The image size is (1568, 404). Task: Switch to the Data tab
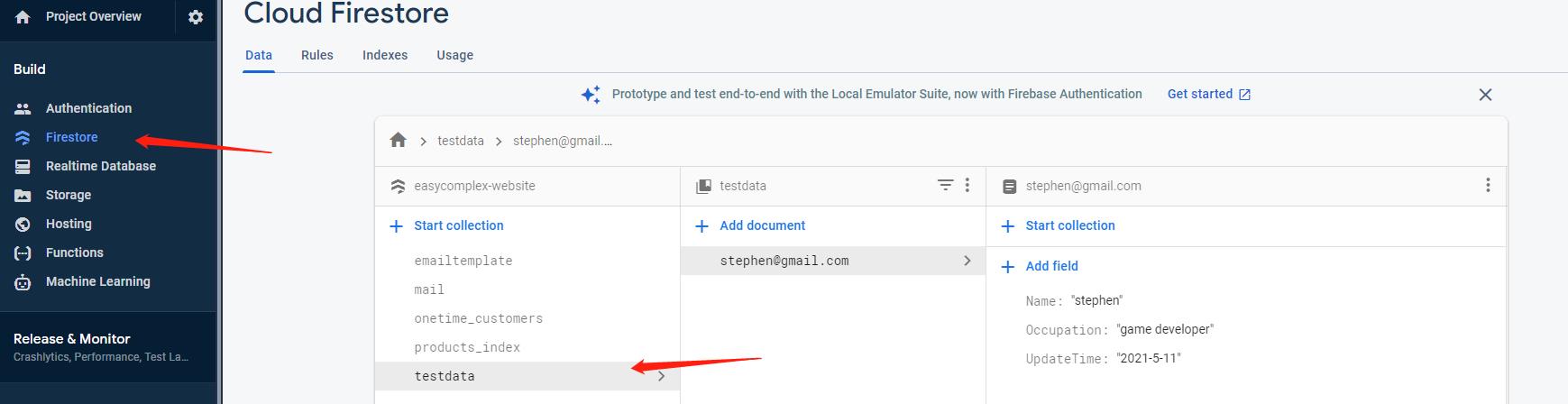(259, 55)
